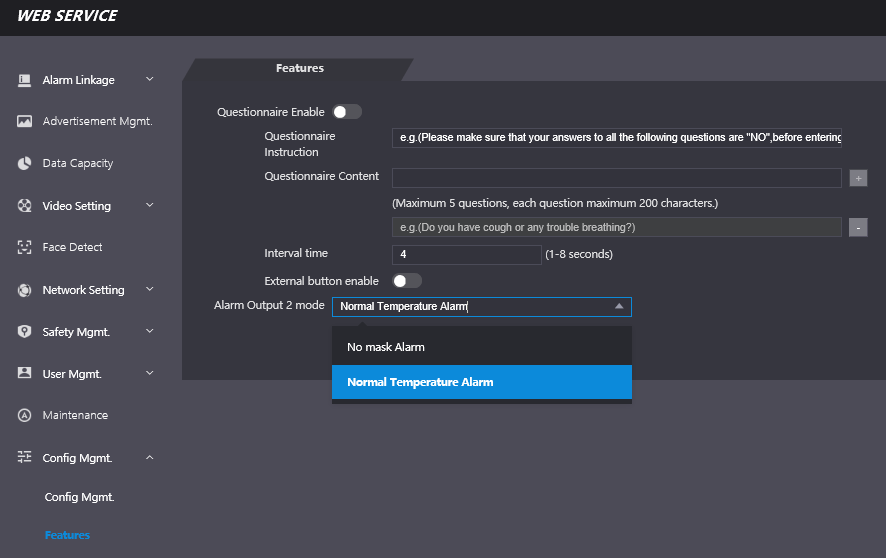Collapse the Config Mgmt. section chevron
The height and width of the screenshot is (558, 886).
(x=150, y=458)
